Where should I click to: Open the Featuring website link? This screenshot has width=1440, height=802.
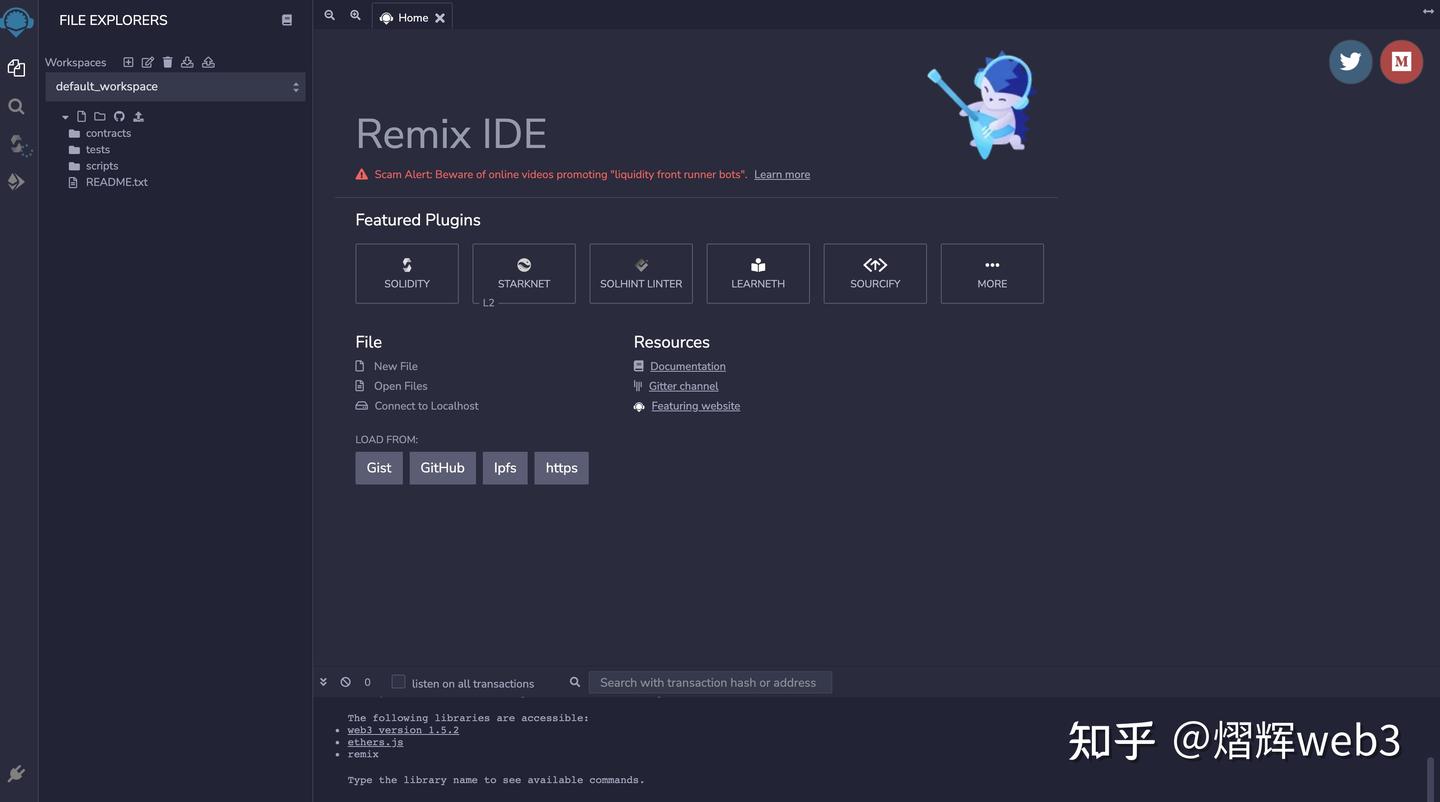(696, 406)
